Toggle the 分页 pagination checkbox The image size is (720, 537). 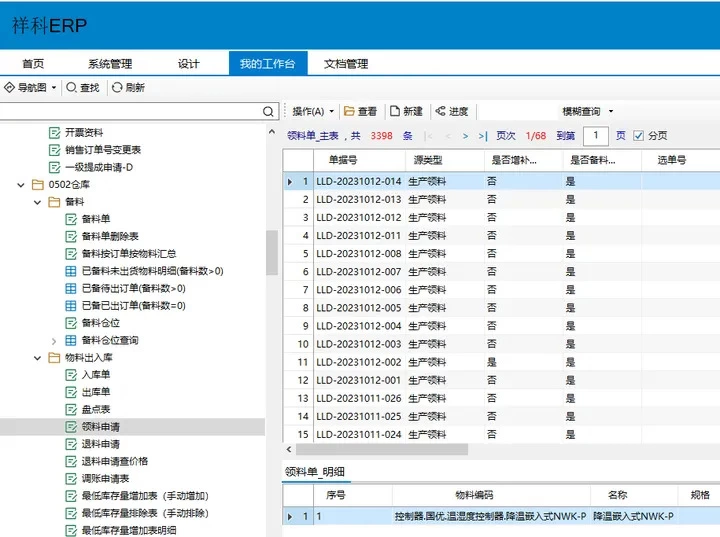point(639,136)
